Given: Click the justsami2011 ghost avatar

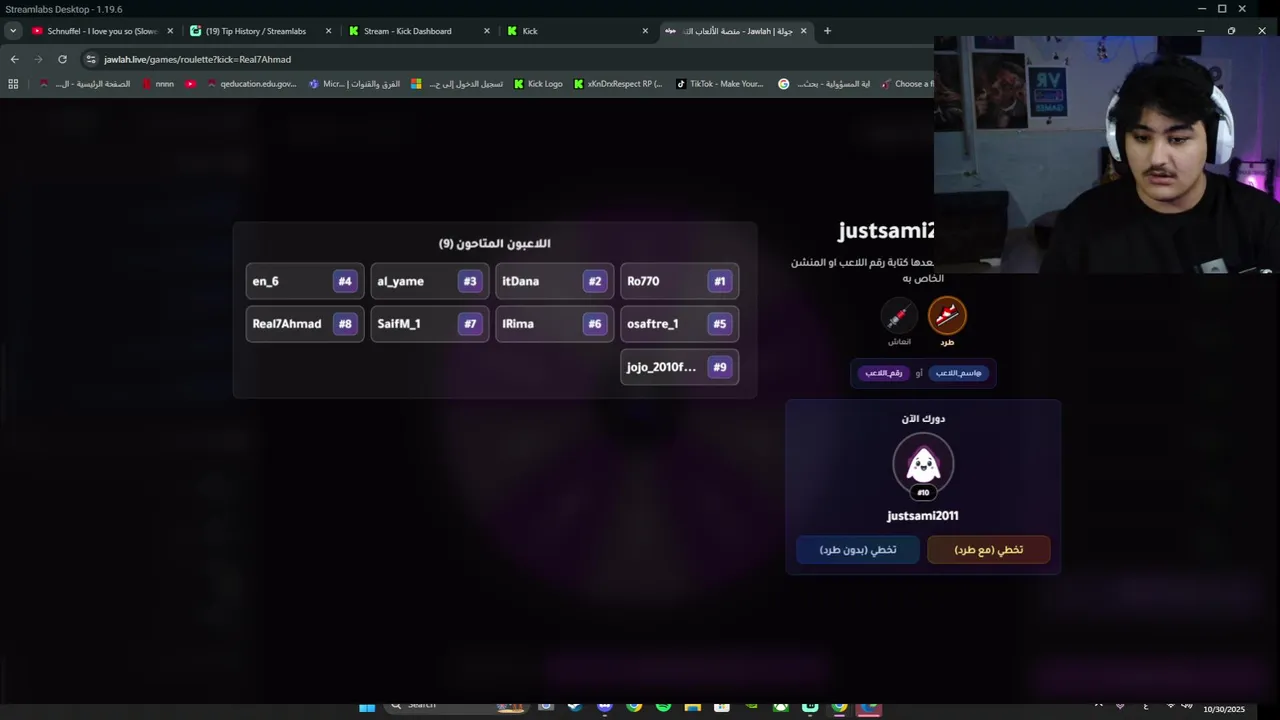Looking at the screenshot, I should (923, 464).
